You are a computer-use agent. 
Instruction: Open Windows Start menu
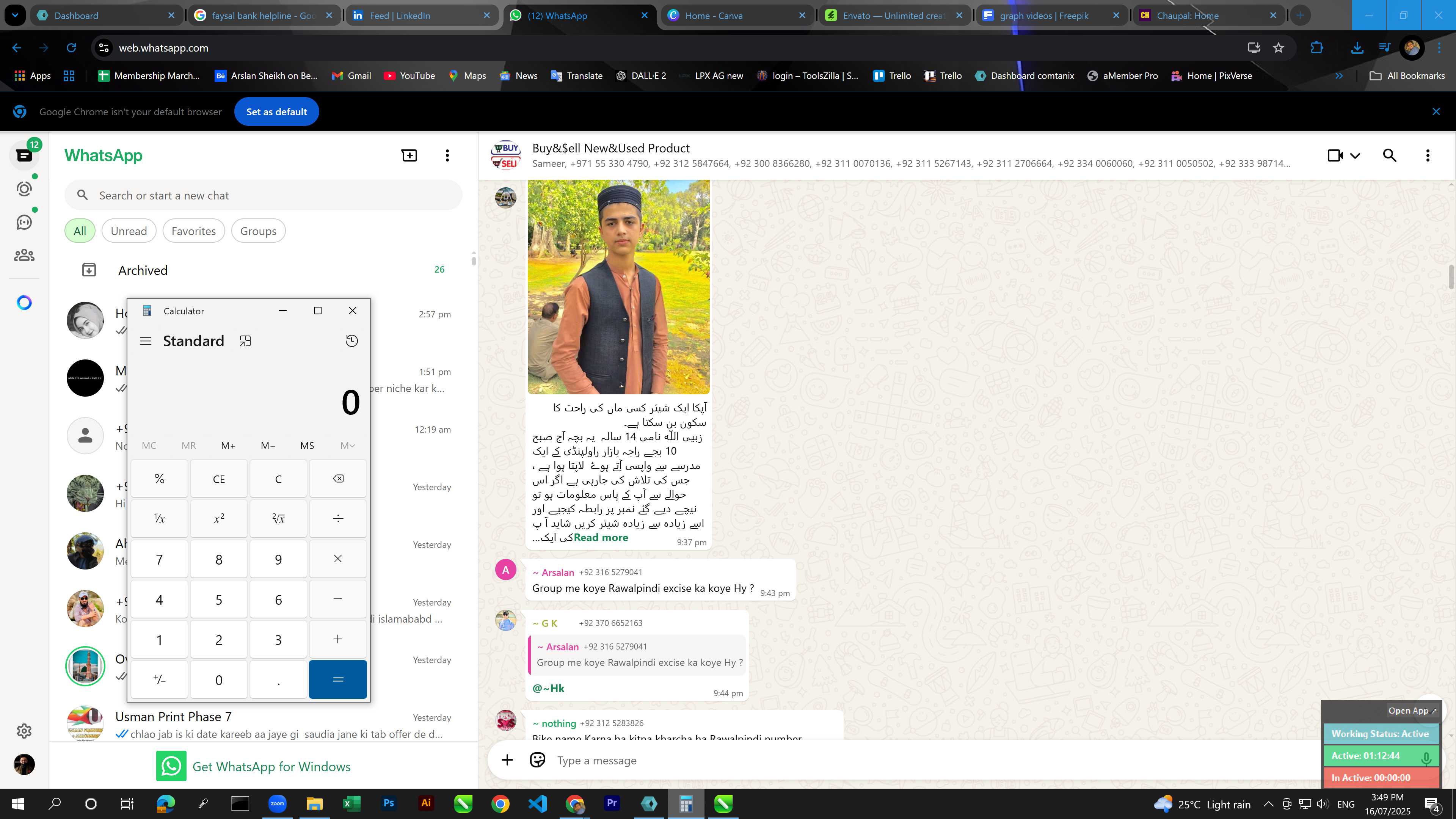coord(18,803)
